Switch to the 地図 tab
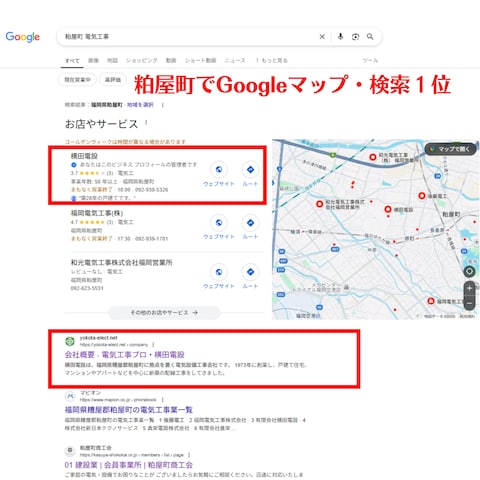The height and width of the screenshot is (480, 480). [x=112, y=60]
